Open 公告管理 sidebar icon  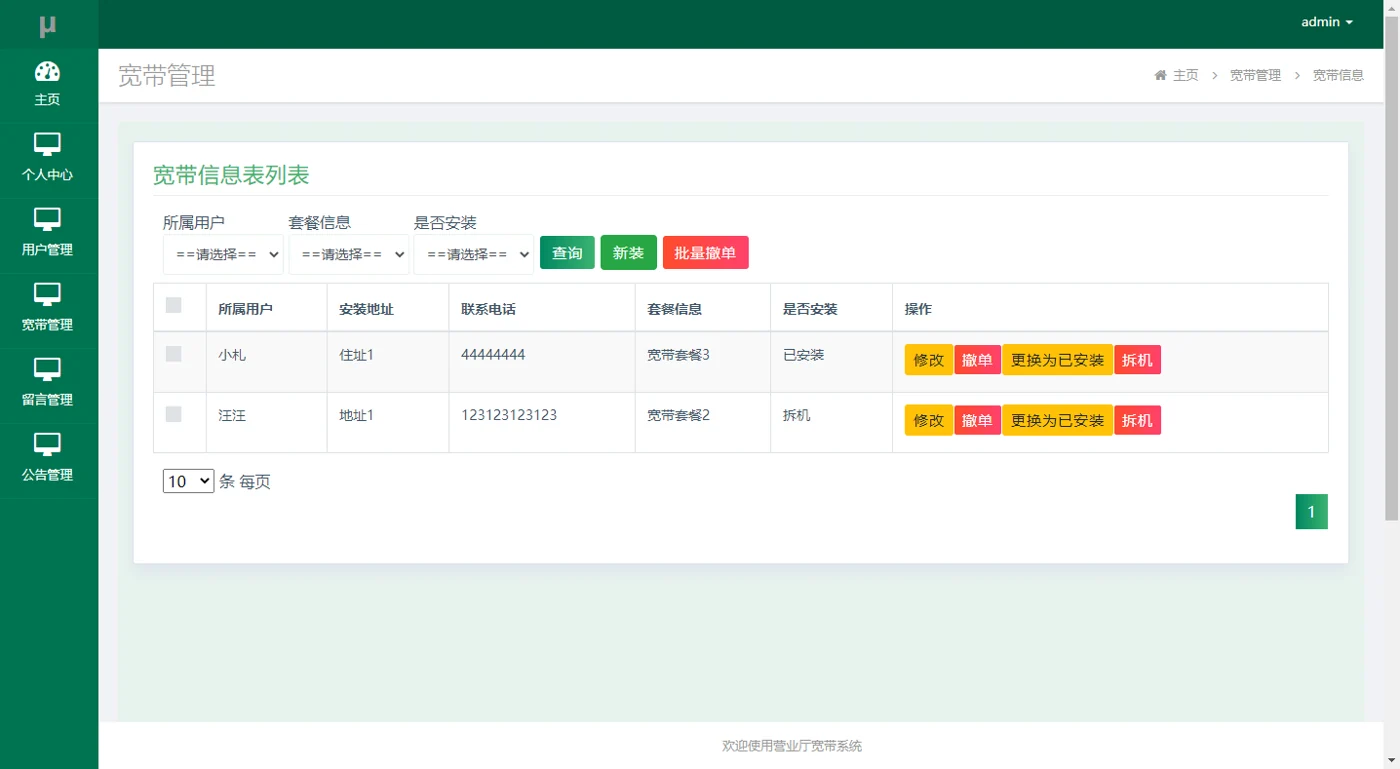47,445
